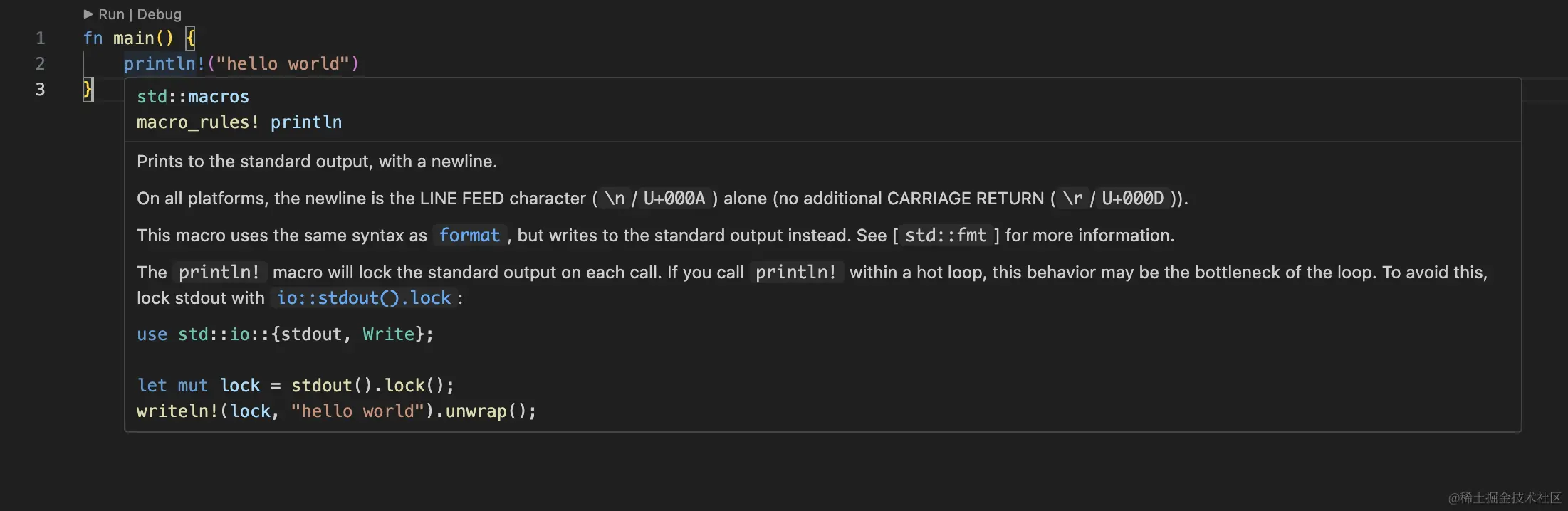This screenshot has height=511, width=1568.
Task: Click the play triangle beside Run
Action: click(88, 14)
